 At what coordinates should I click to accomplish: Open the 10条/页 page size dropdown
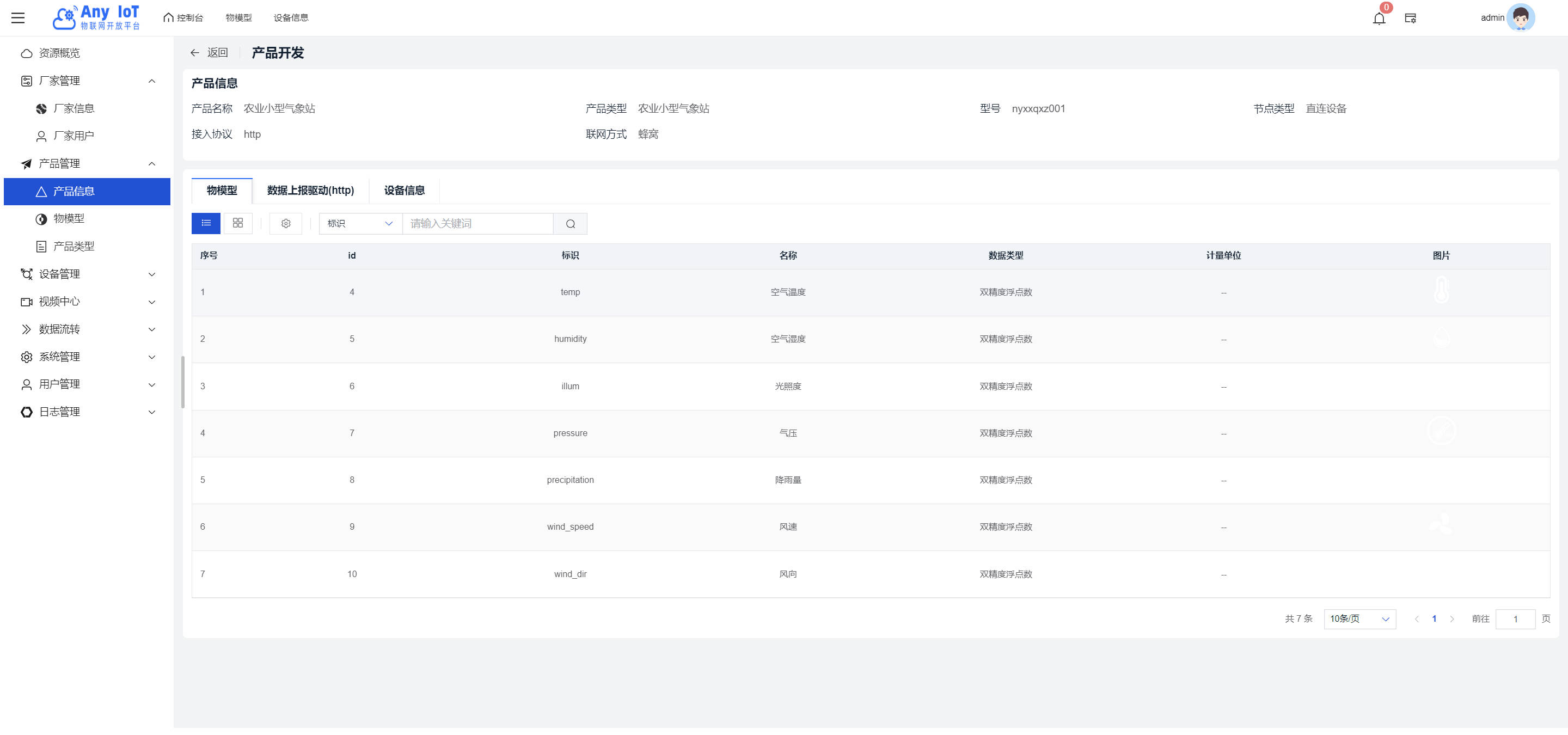[x=1359, y=619]
